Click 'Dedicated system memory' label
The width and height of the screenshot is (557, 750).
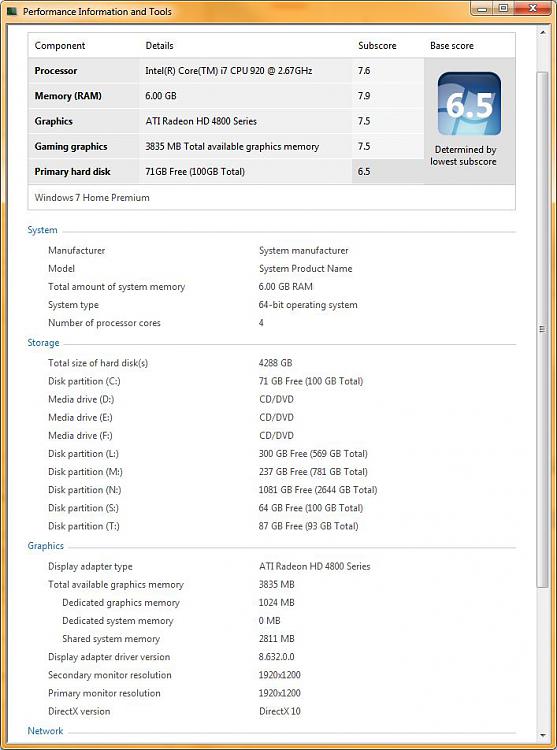tap(118, 621)
